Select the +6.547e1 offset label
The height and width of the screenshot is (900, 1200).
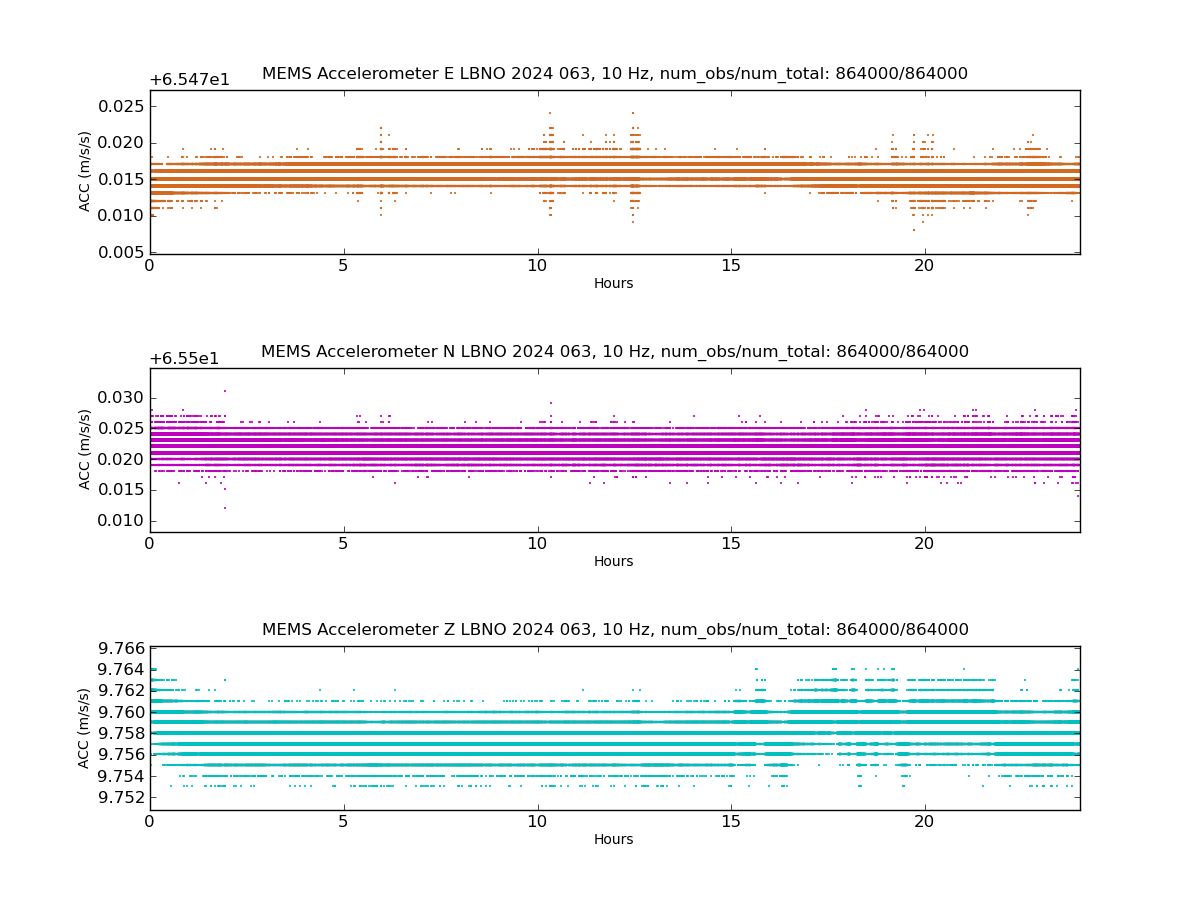(x=190, y=80)
